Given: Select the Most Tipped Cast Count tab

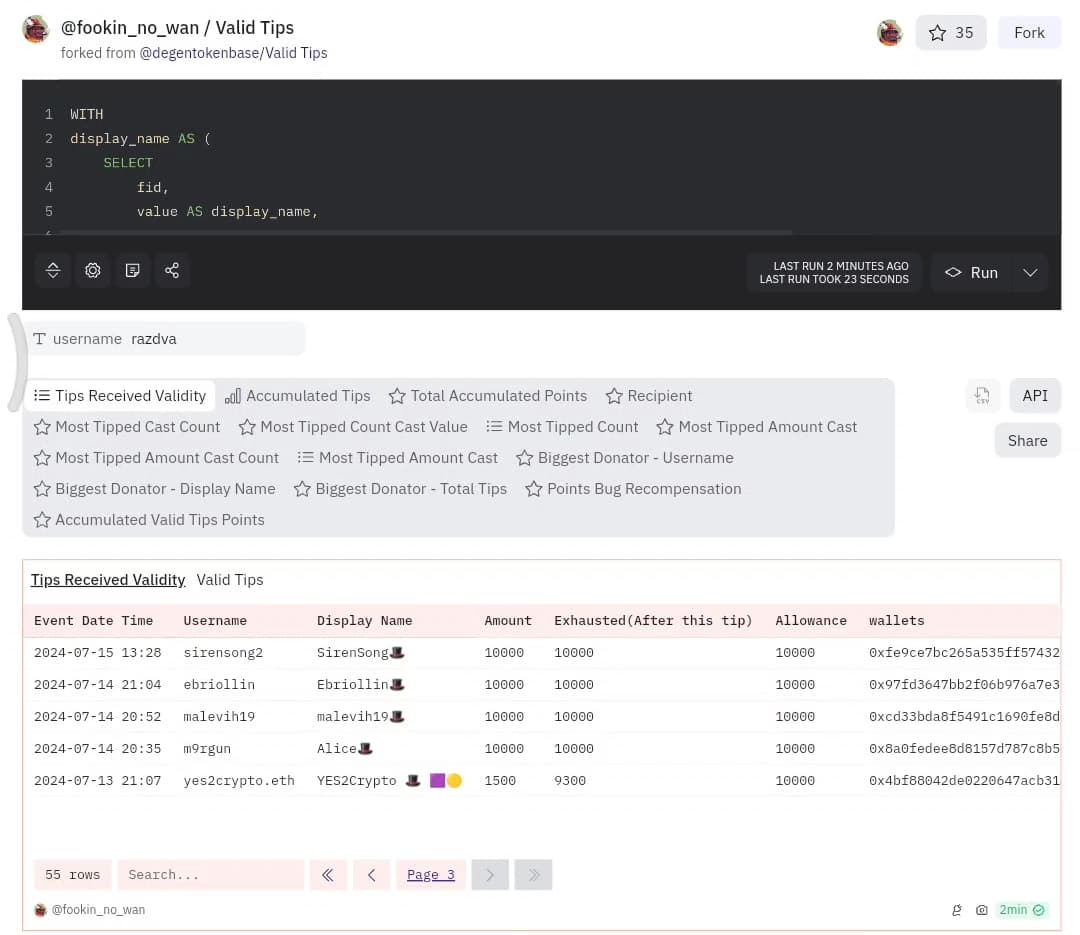Looking at the screenshot, I should (127, 427).
